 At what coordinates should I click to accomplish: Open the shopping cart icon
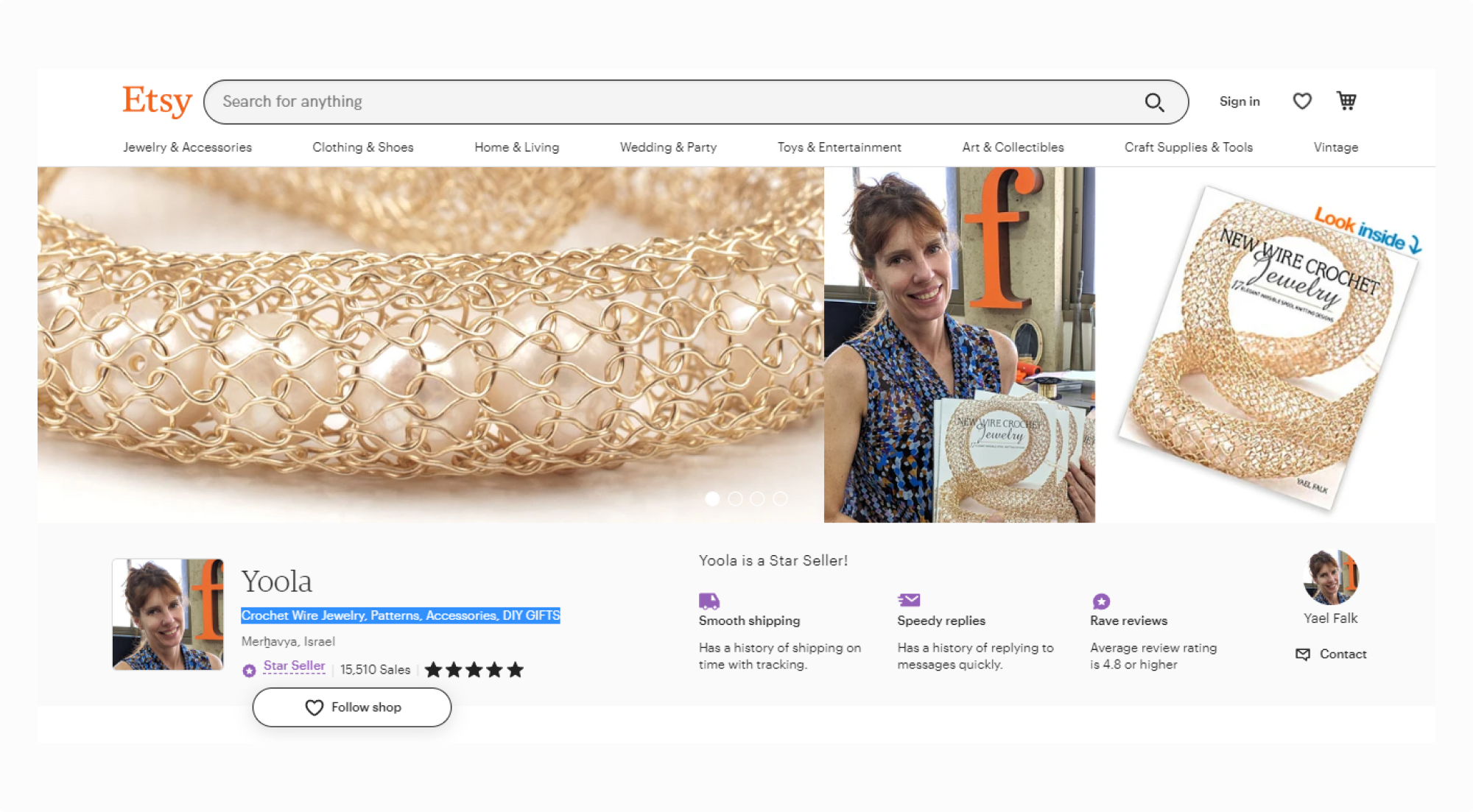[x=1346, y=101]
